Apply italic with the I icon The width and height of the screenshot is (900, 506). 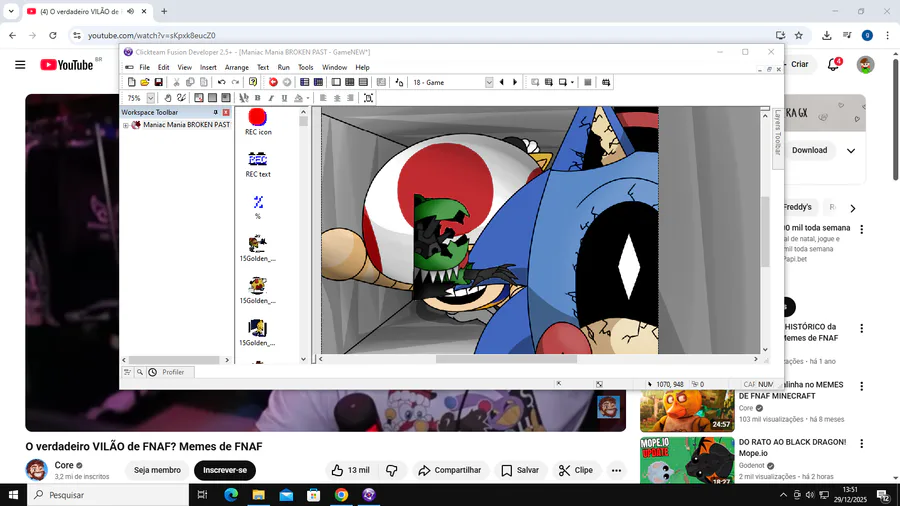(271, 98)
